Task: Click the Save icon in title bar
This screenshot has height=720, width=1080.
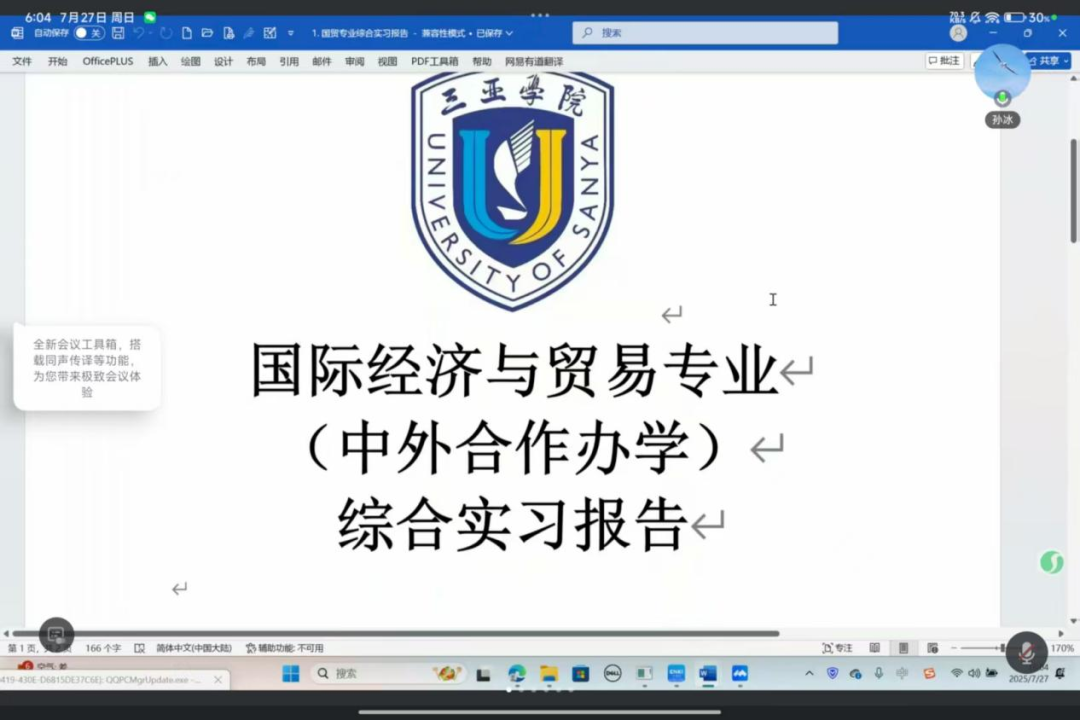Action: point(118,33)
